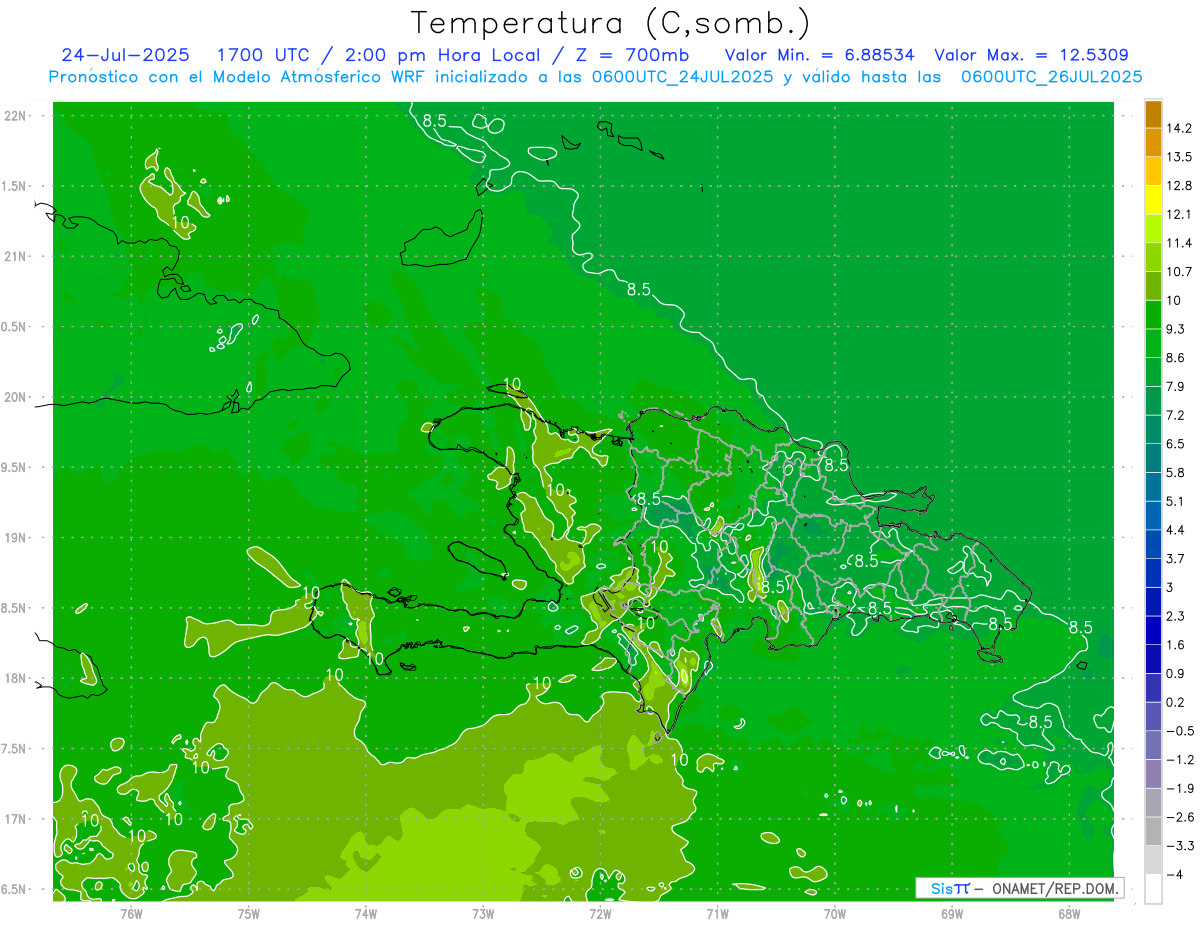This screenshot has width=1200, height=927.
Task: Click the longitude axis label "71W"
Action: pyautogui.click(x=717, y=913)
